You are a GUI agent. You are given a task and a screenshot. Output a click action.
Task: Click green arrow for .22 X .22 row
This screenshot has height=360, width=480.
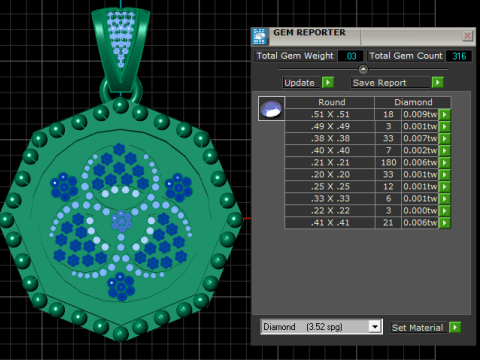tap(445, 210)
